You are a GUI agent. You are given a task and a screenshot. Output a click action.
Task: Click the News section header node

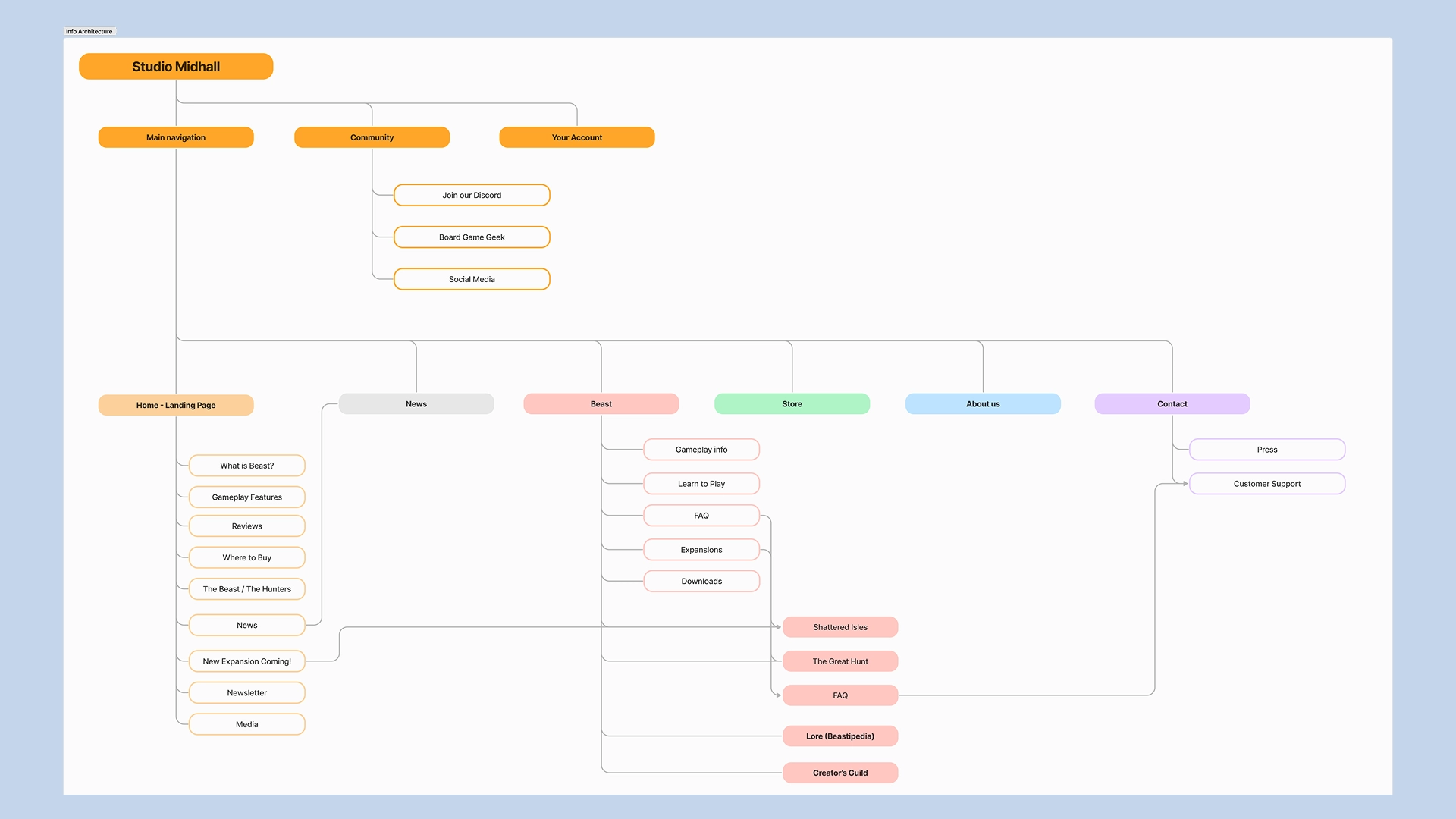click(x=416, y=403)
